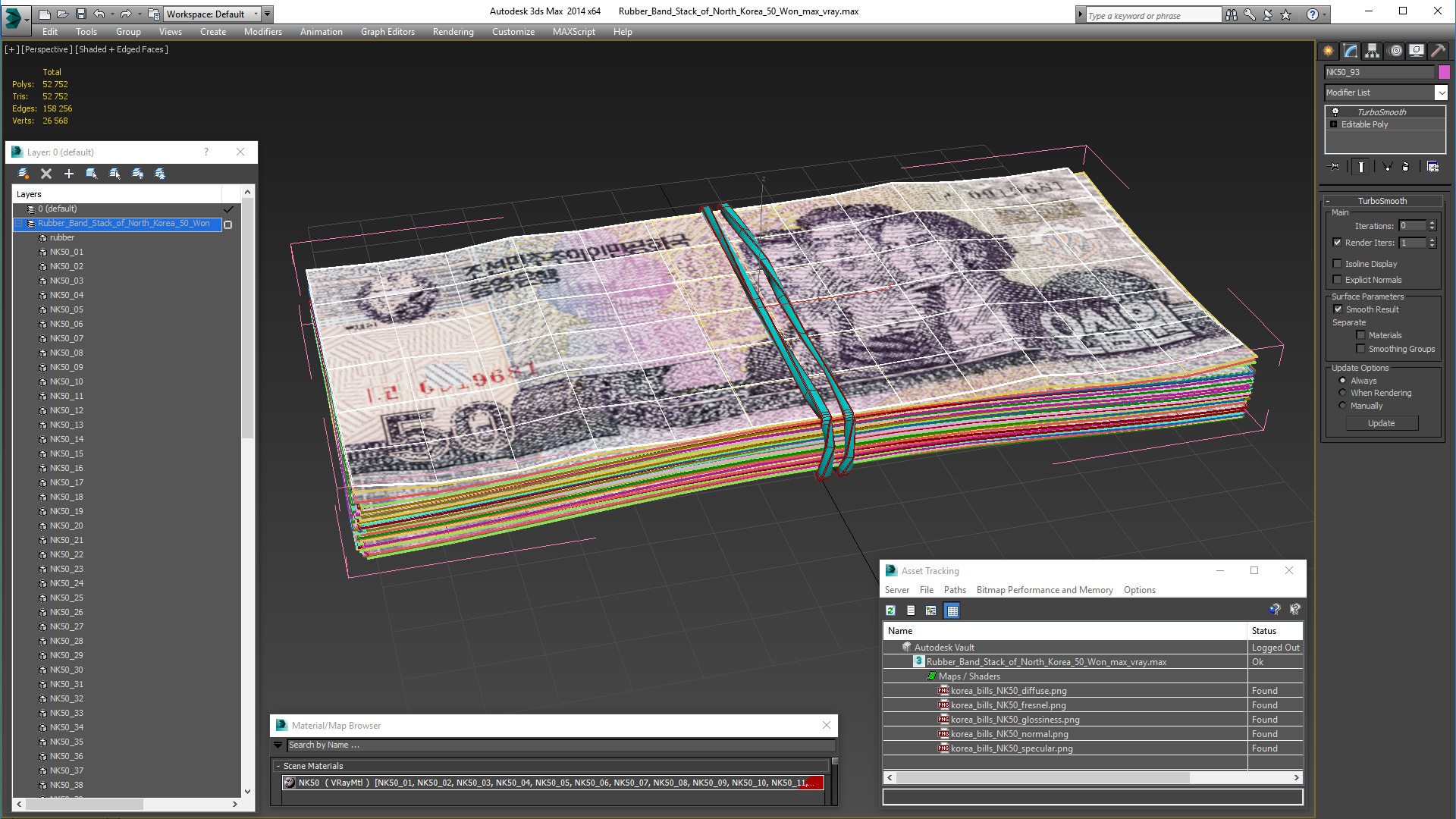Viewport: 1456px width, 819px height.
Task: Open the Create command panel tab
Action: coord(1329,51)
